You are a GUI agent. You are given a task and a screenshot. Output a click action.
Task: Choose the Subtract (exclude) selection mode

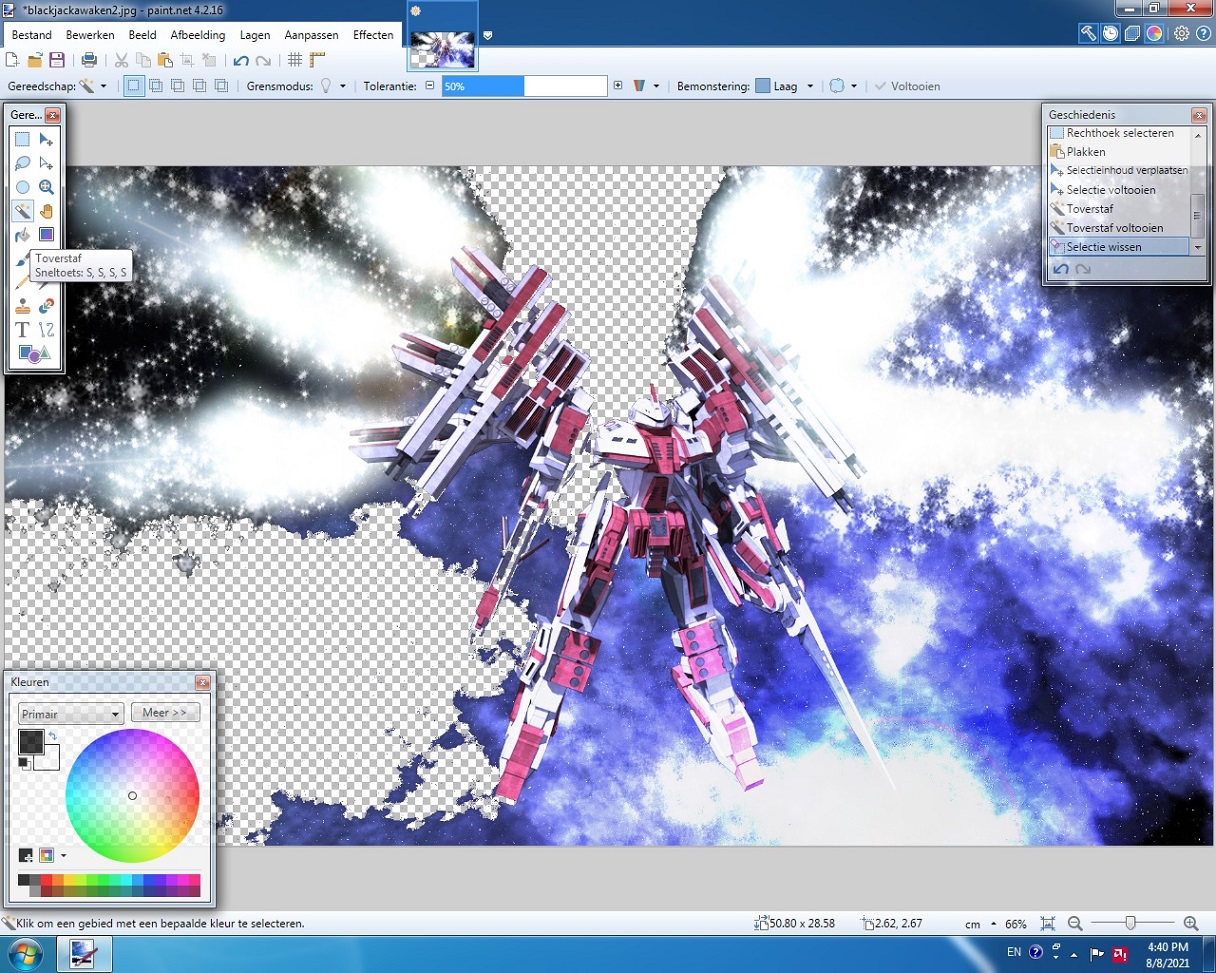[178, 86]
